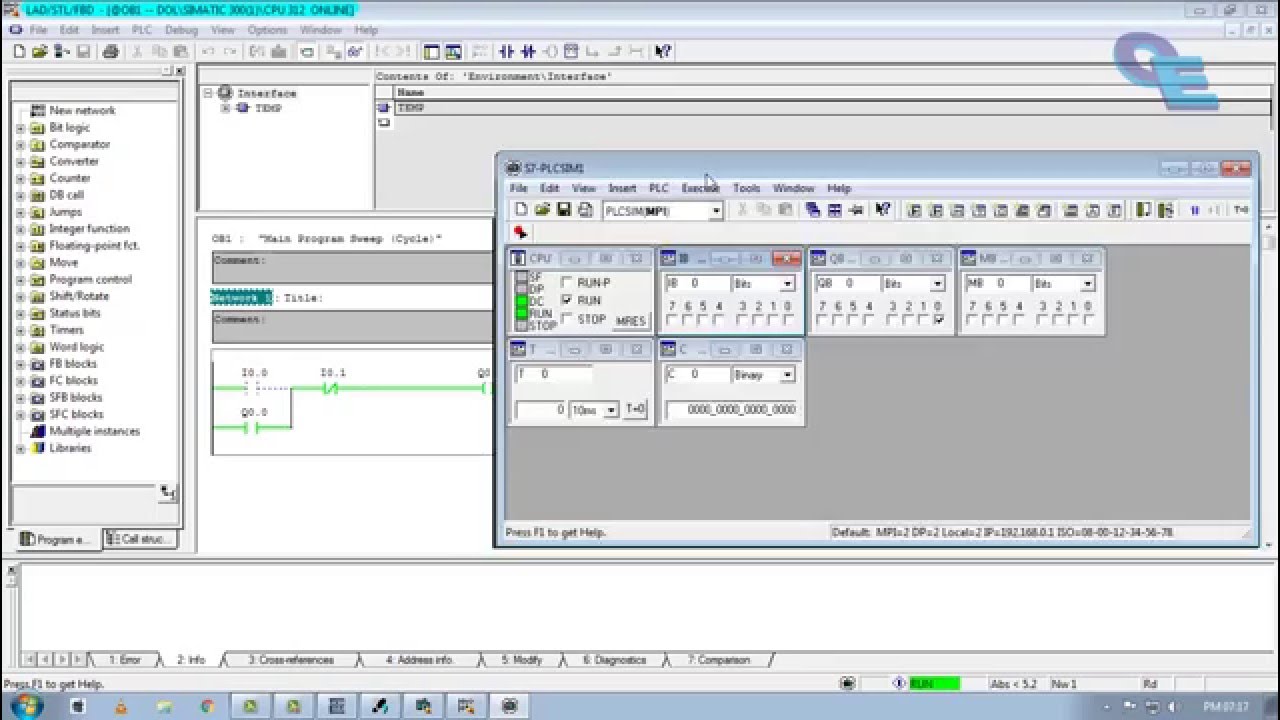Toggle bit 0 checkbox in the IB window
This screenshot has width=1280, height=720.
pyautogui.click(x=788, y=320)
